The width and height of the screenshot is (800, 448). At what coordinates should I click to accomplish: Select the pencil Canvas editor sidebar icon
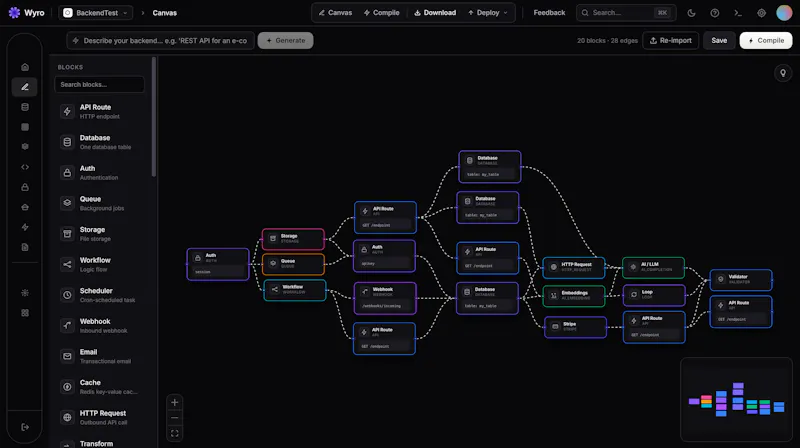point(25,87)
